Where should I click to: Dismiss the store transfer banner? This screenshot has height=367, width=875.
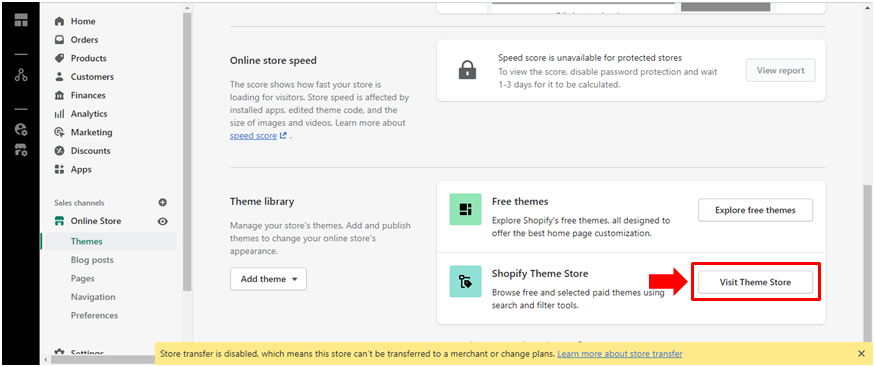point(861,354)
